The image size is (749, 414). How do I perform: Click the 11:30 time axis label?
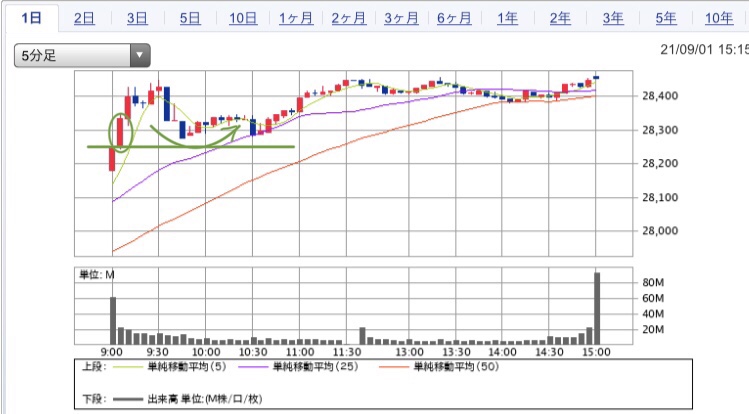point(347,352)
